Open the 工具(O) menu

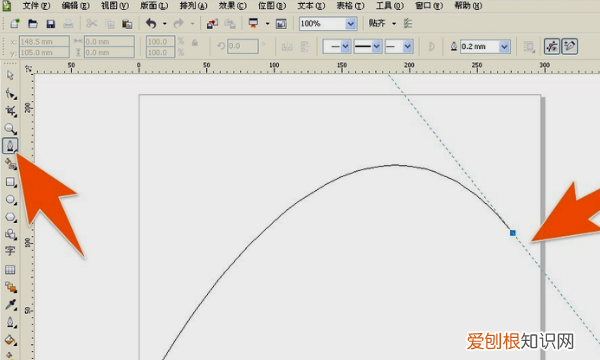click(x=390, y=6)
